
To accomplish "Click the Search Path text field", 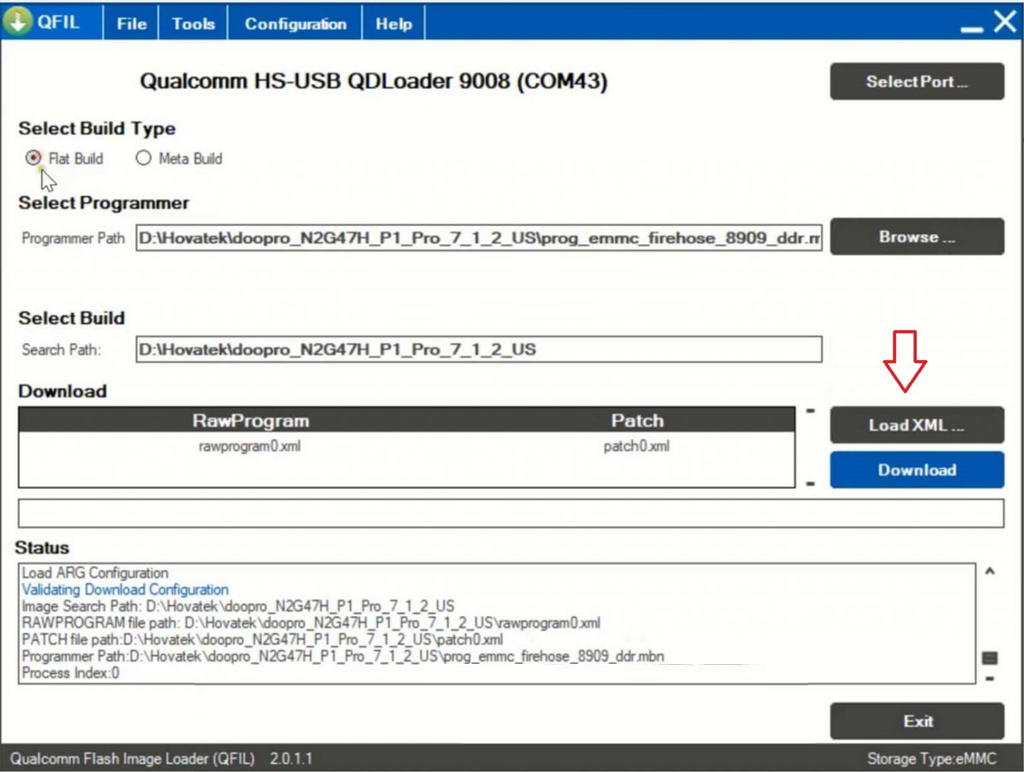I will pyautogui.click(x=479, y=350).
